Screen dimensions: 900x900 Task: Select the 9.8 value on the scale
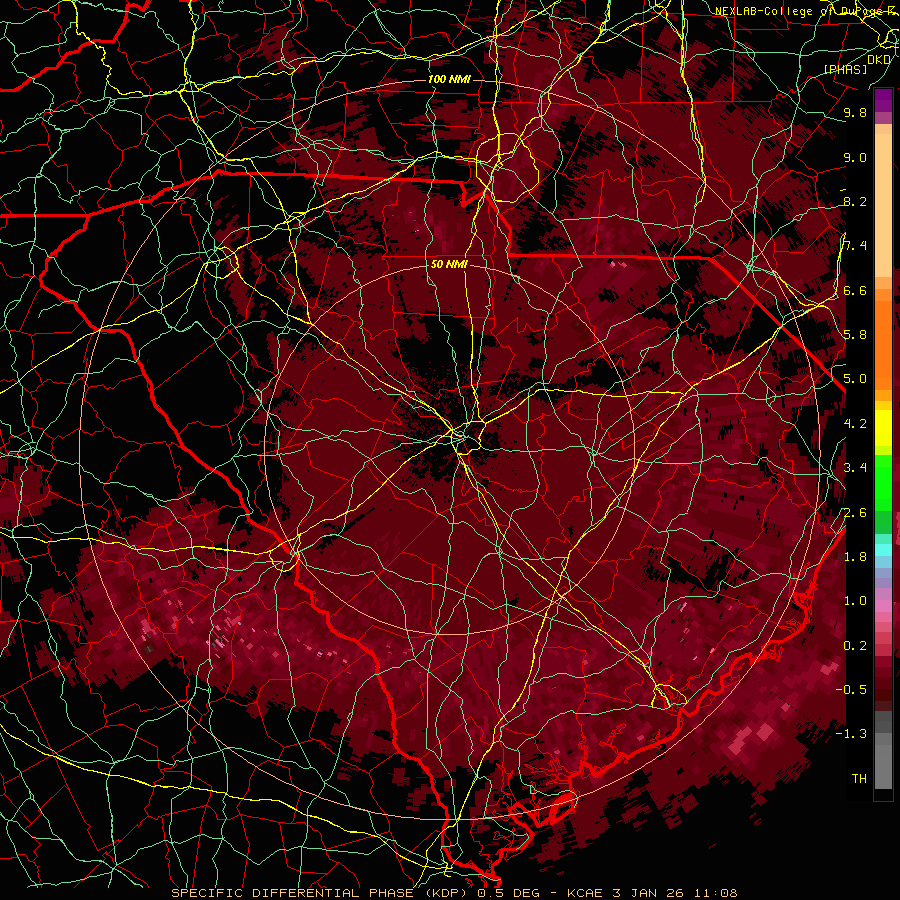click(855, 112)
